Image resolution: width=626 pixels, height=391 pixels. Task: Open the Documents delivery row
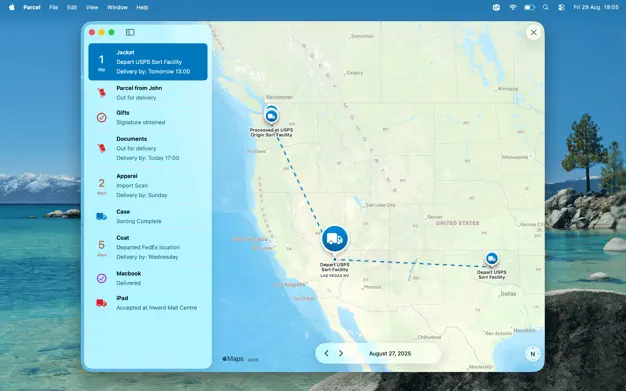[148, 148]
